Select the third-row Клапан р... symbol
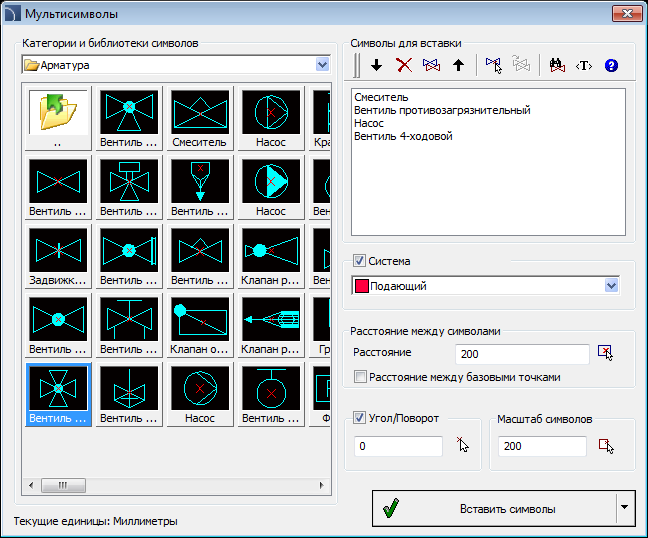The width and height of the screenshot is (648, 538). pyautogui.click(x=271, y=256)
